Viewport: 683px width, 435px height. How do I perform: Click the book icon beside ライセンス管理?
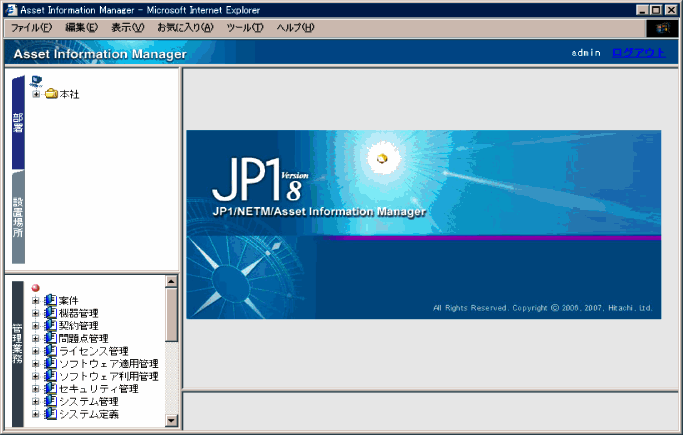51,351
